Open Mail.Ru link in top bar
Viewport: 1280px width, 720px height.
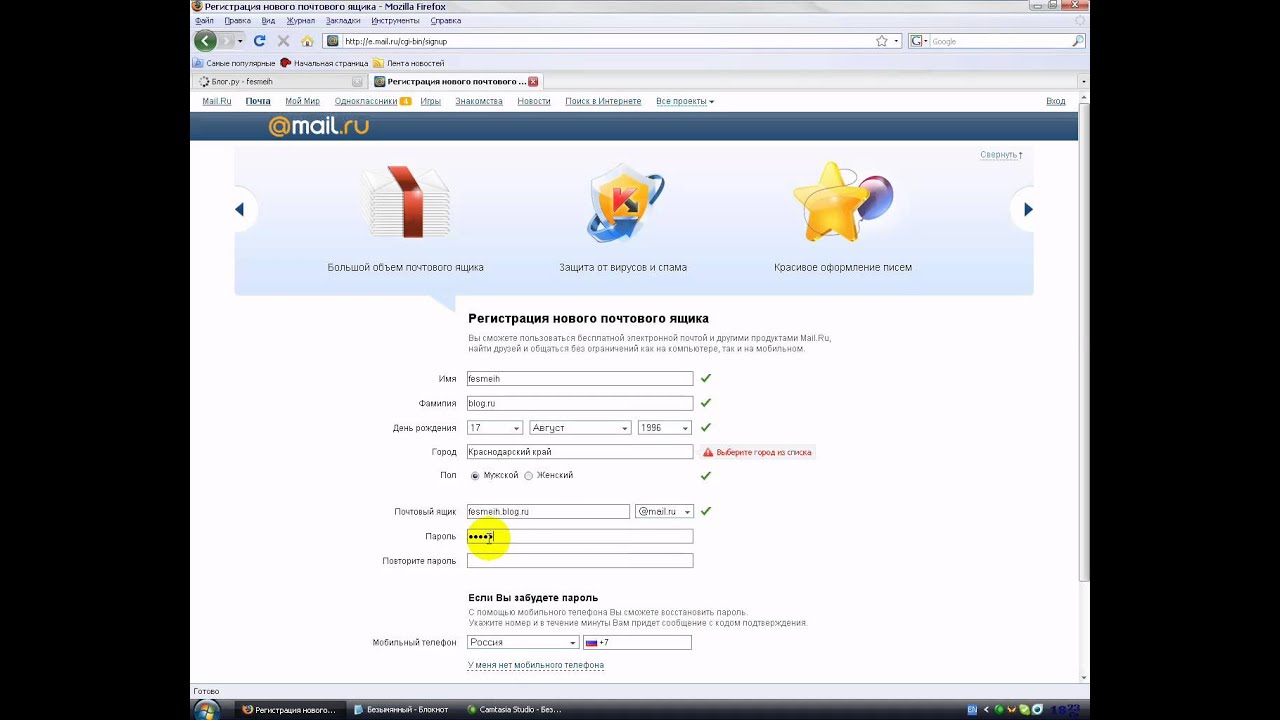pos(217,101)
